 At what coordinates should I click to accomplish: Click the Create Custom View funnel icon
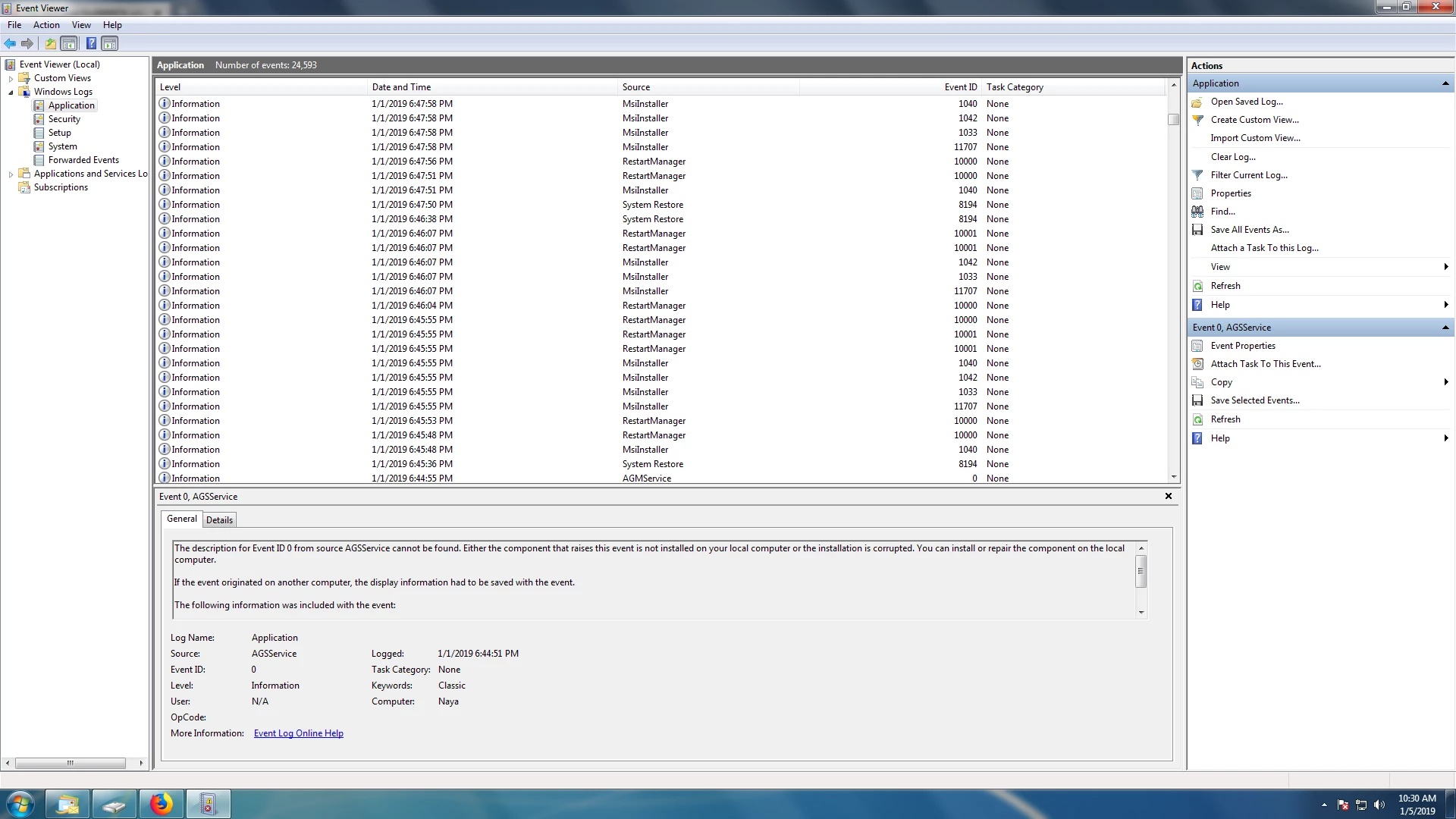click(x=1197, y=120)
